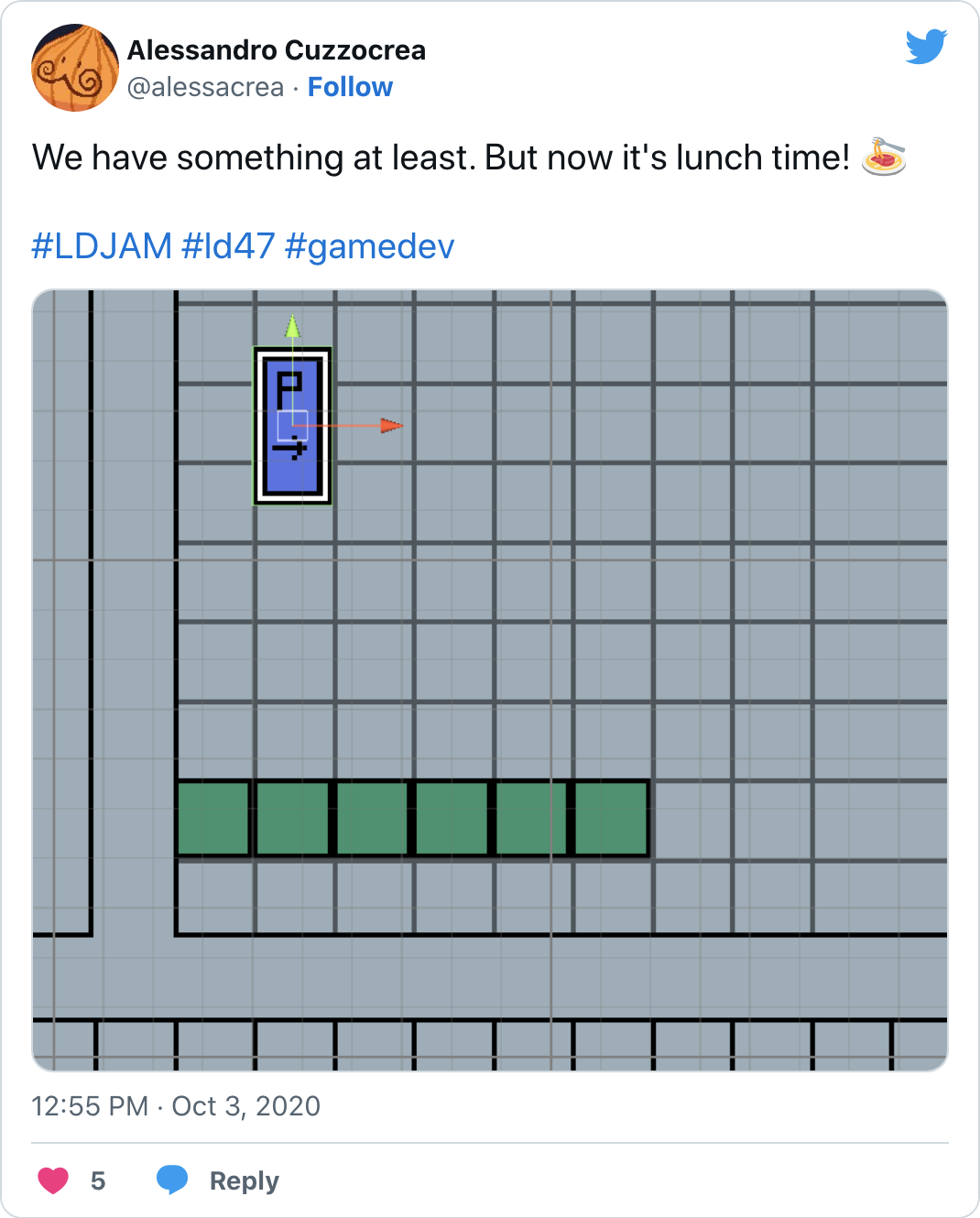Click the blue reply bubble icon

[174, 1180]
